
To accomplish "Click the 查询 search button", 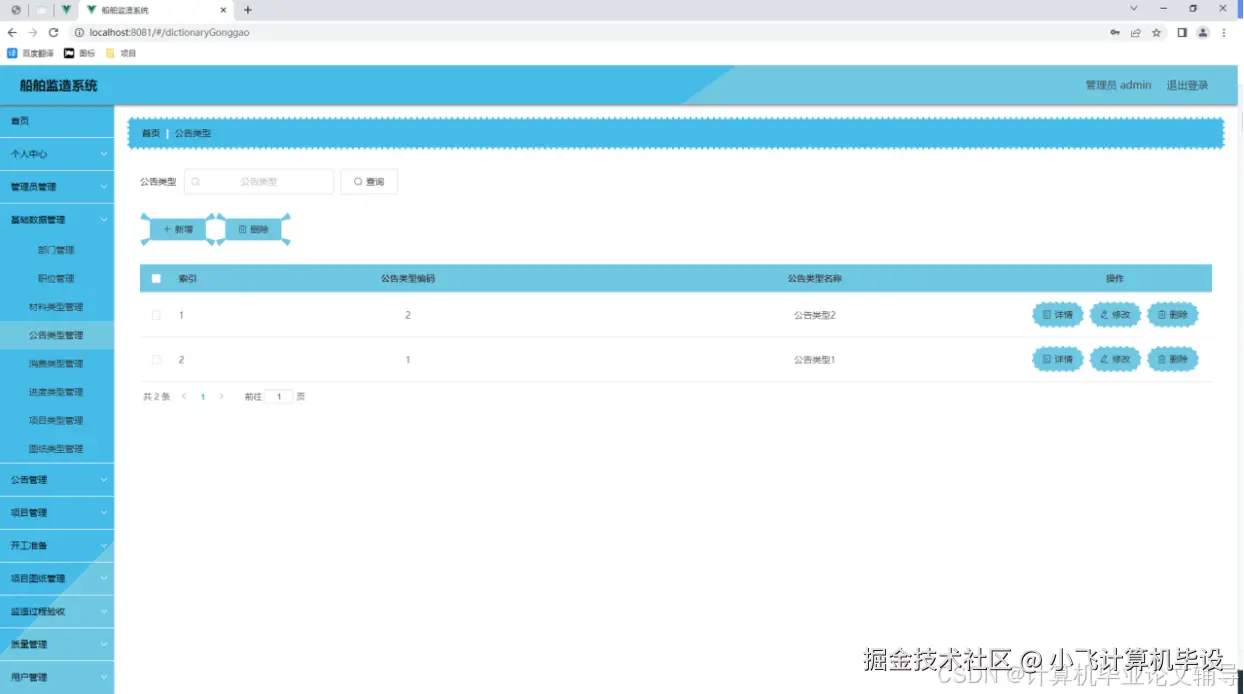I will click(369, 181).
